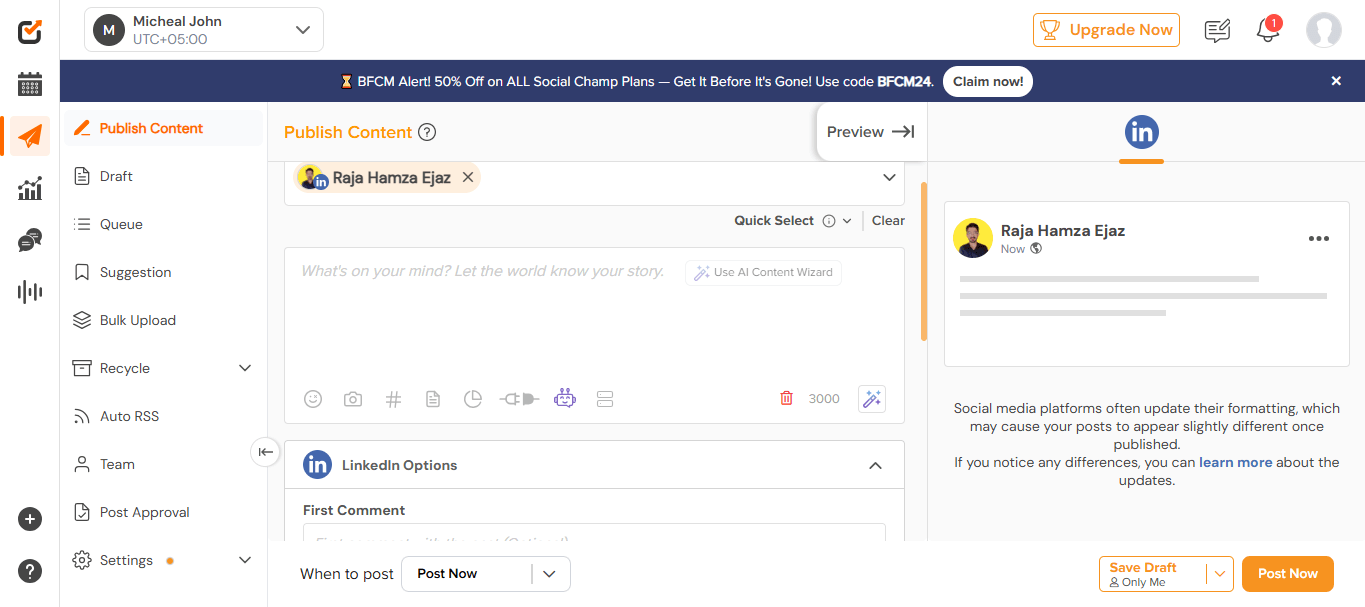This screenshot has width=1365, height=607.
Task: Open Post Approval in sidebar
Action: pyautogui.click(x=164, y=512)
